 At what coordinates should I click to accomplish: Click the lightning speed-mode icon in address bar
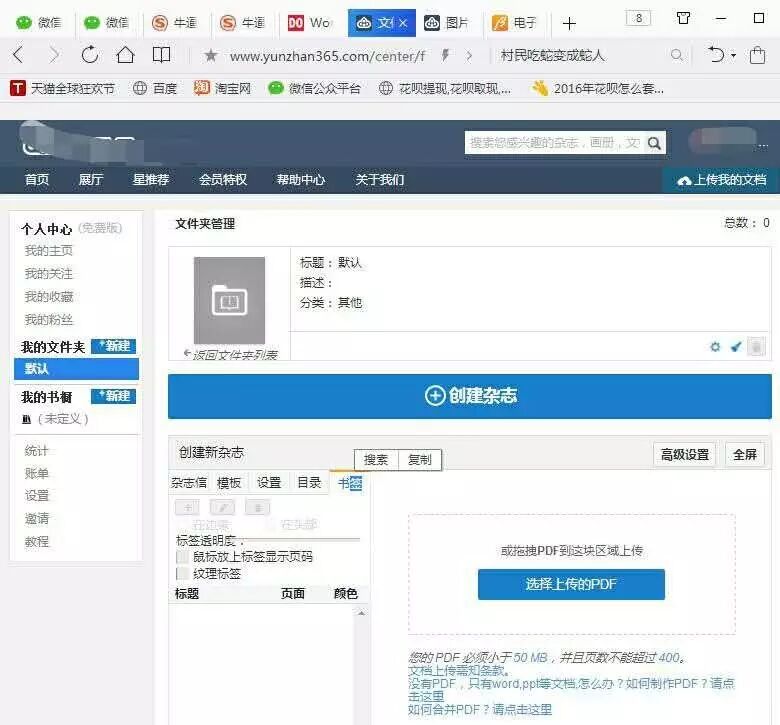tap(445, 55)
